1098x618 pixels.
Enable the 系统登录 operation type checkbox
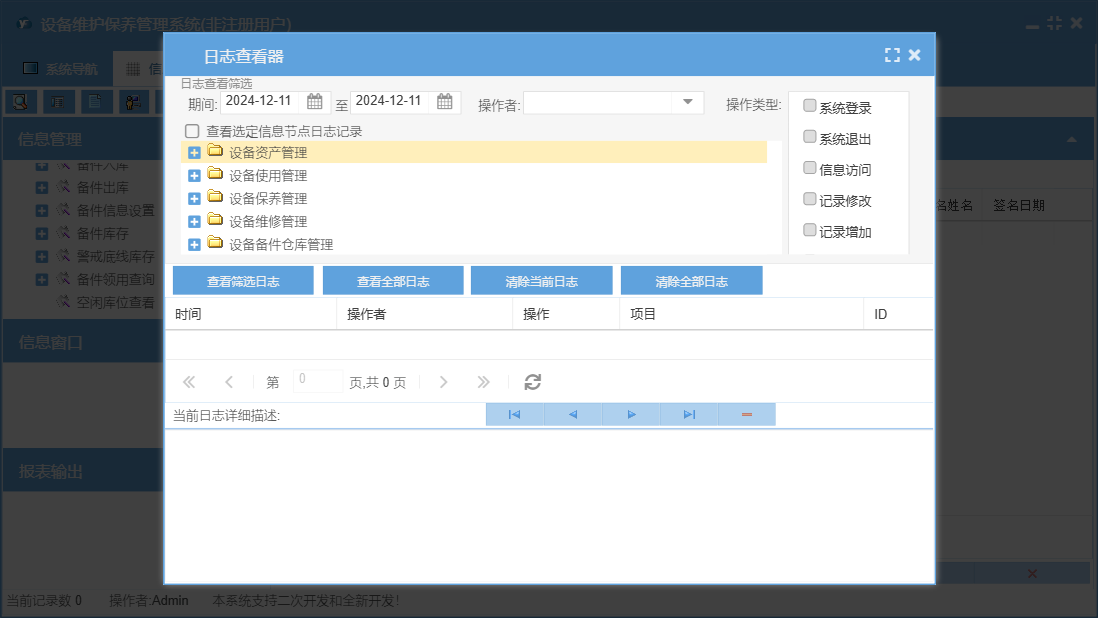tap(810, 106)
